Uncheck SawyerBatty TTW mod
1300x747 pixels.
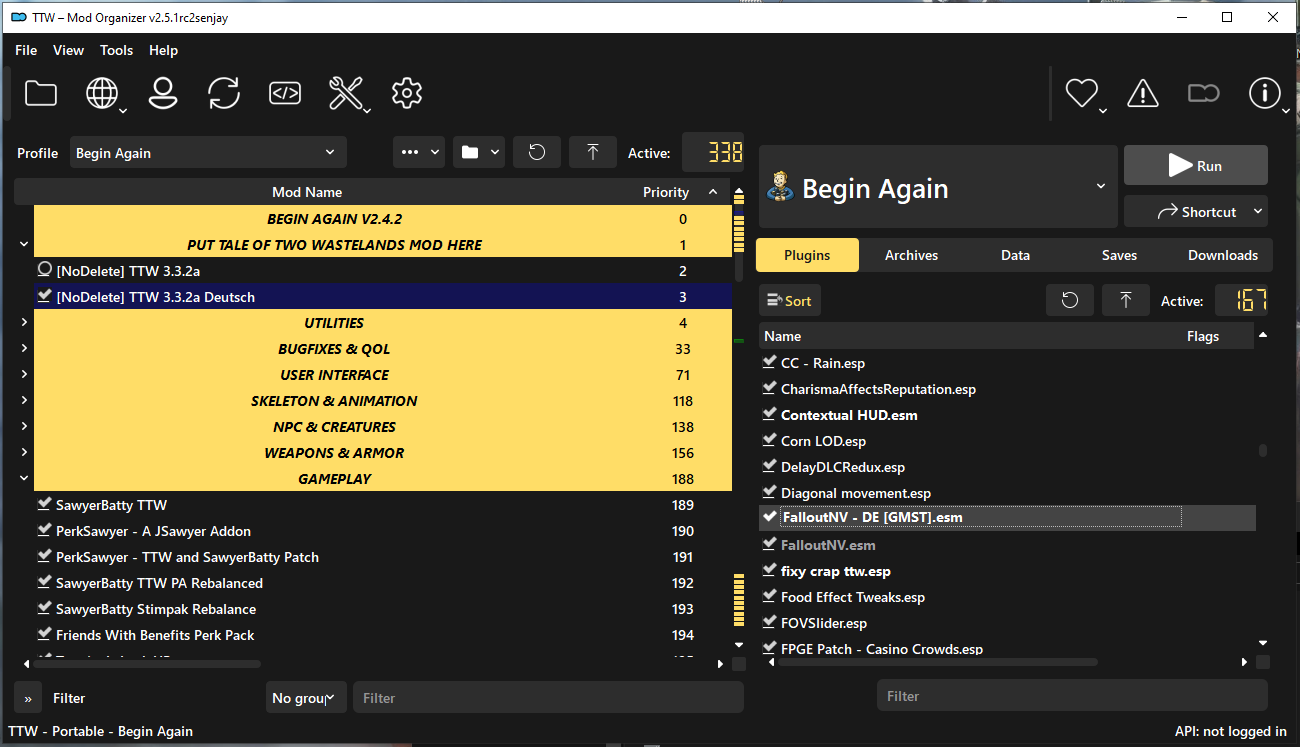[44, 504]
